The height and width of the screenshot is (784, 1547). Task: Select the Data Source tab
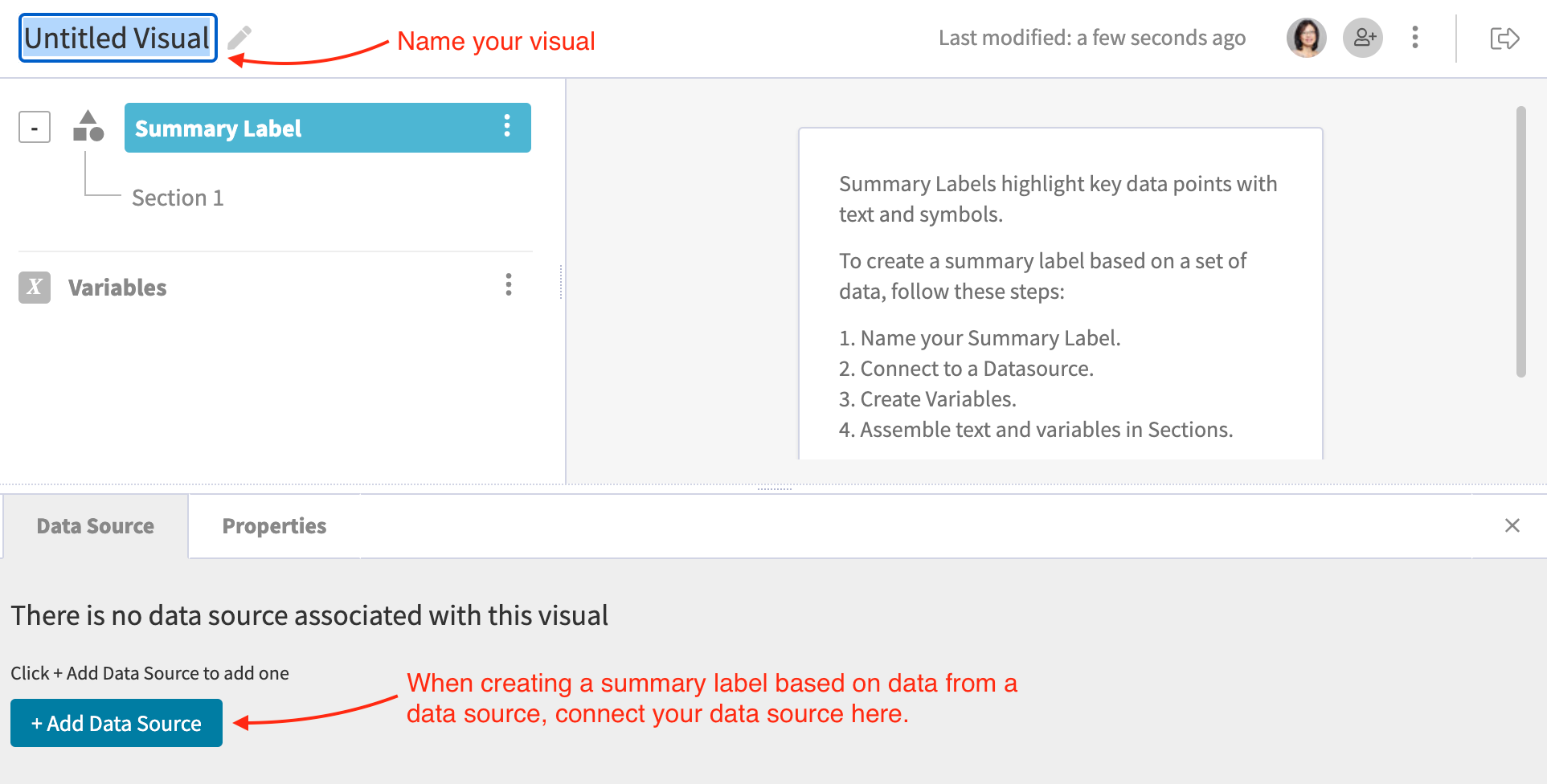pos(94,525)
